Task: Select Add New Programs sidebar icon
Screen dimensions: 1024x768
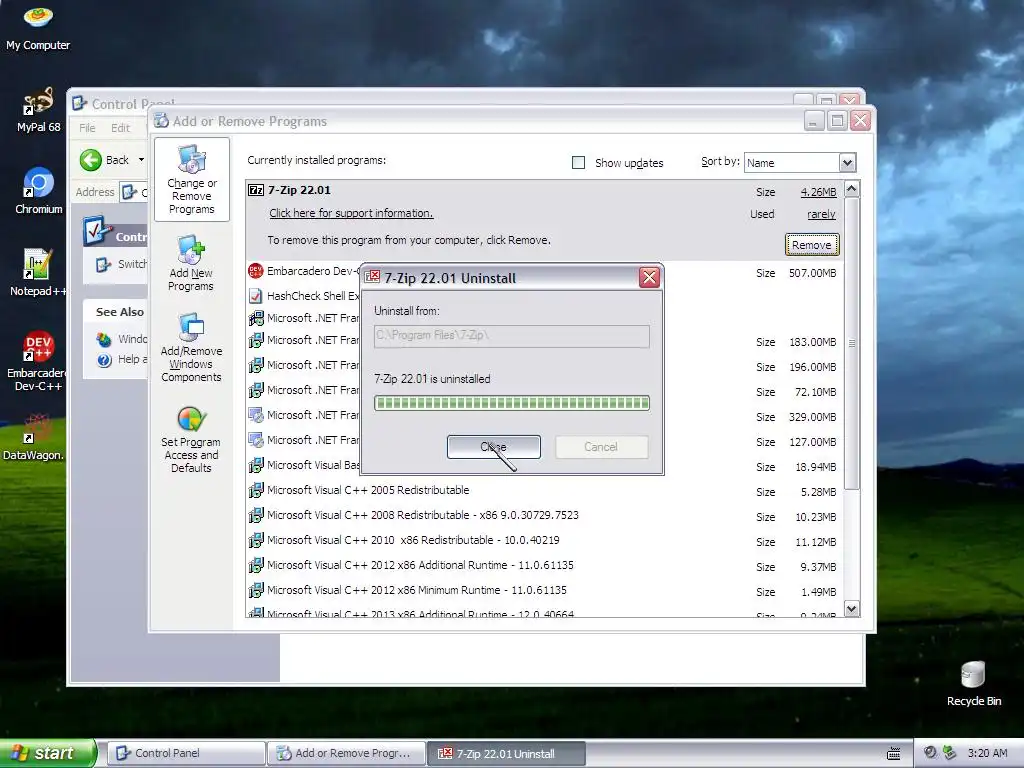Action: (191, 263)
